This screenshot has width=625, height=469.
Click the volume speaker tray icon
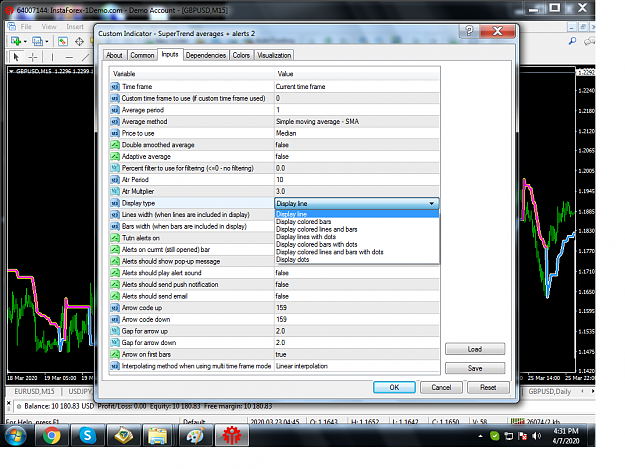pos(537,436)
